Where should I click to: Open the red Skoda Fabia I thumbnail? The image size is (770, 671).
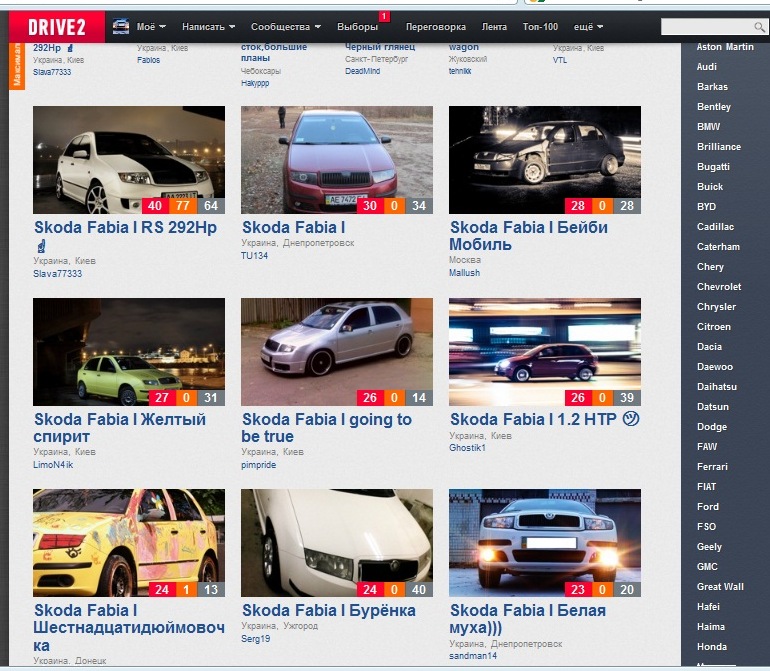[337, 160]
